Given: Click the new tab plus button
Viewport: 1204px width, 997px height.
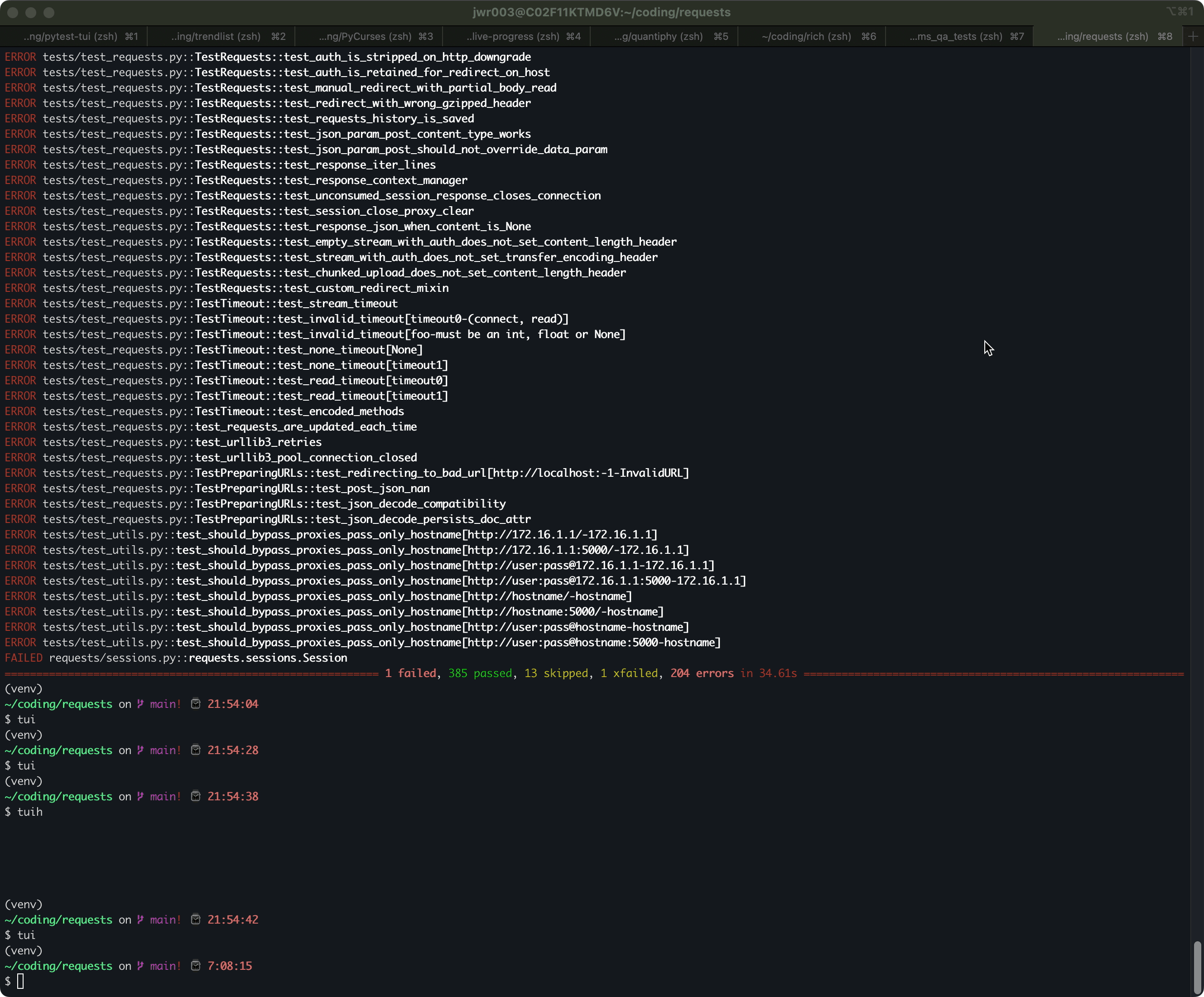Looking at the screenshot, I should point(1193,36).
